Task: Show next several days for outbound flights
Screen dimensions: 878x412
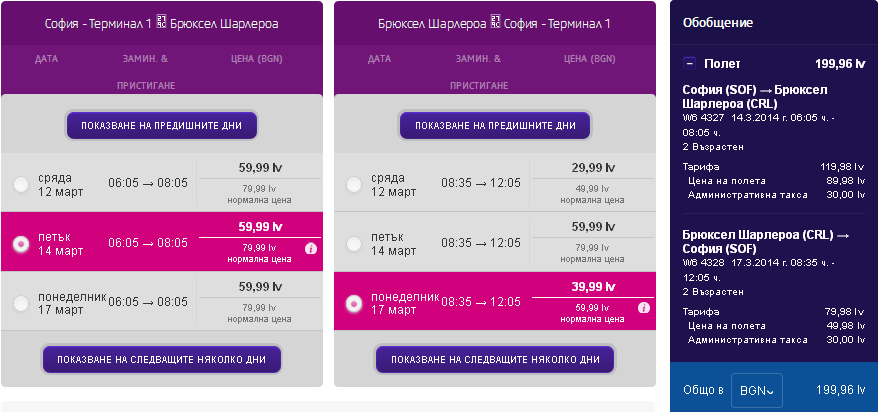Action: pyautogui.click(x=162, y=359)
